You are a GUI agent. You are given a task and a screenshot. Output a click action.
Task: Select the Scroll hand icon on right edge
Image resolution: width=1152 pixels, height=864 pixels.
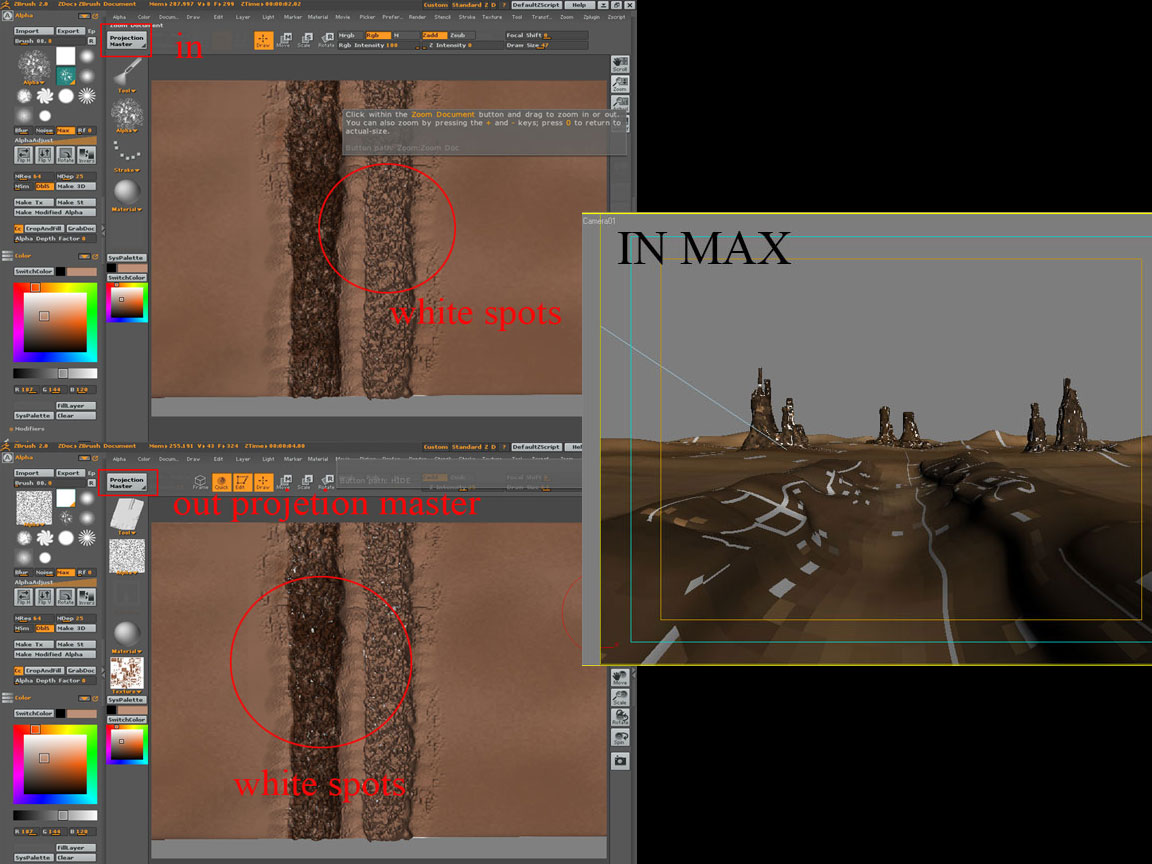pos(619,63)
